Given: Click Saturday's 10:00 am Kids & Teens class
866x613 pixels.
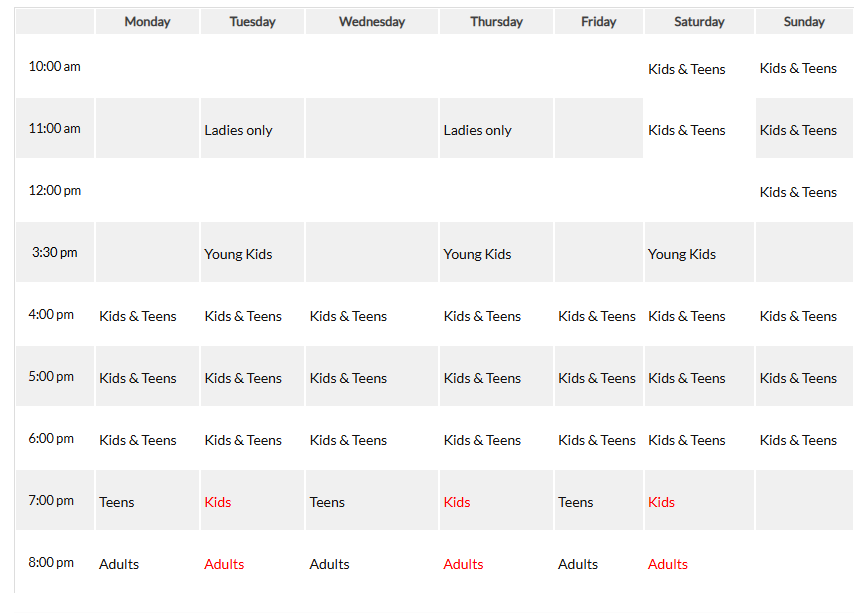Looking at the screenshot, I should point(687,69).
